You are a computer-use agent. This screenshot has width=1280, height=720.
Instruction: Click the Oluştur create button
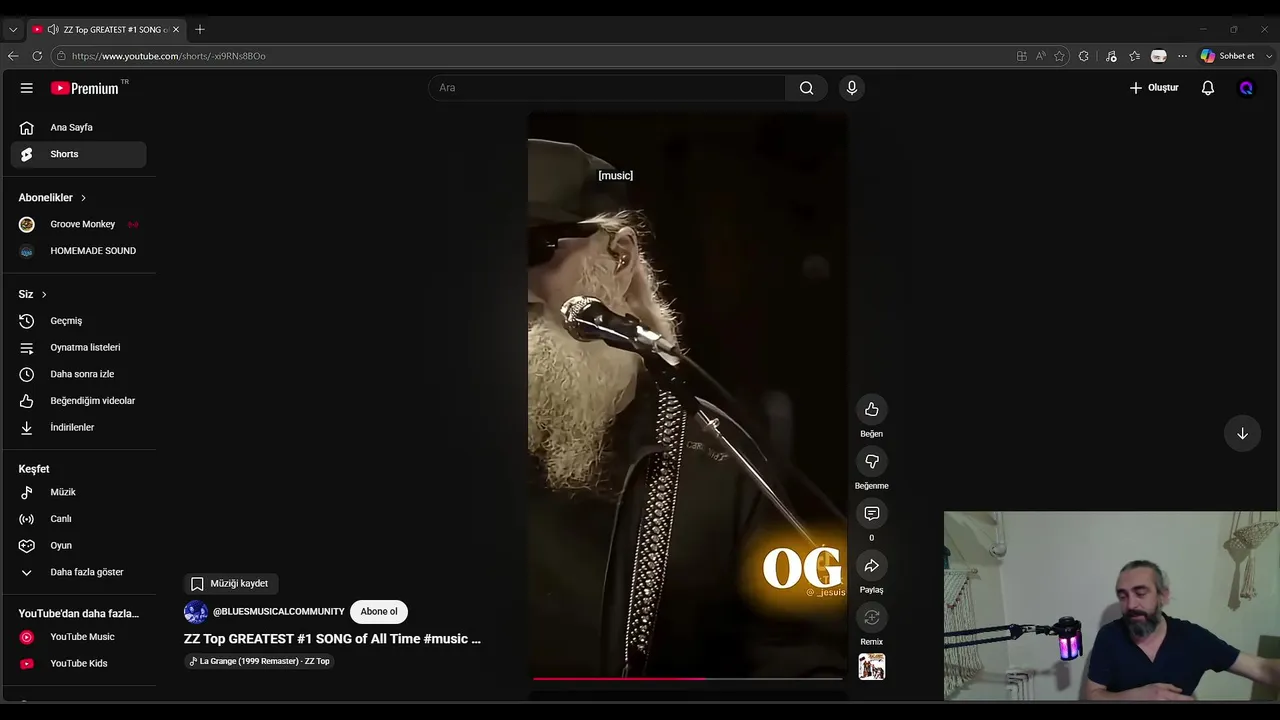tap(1154, 88)
